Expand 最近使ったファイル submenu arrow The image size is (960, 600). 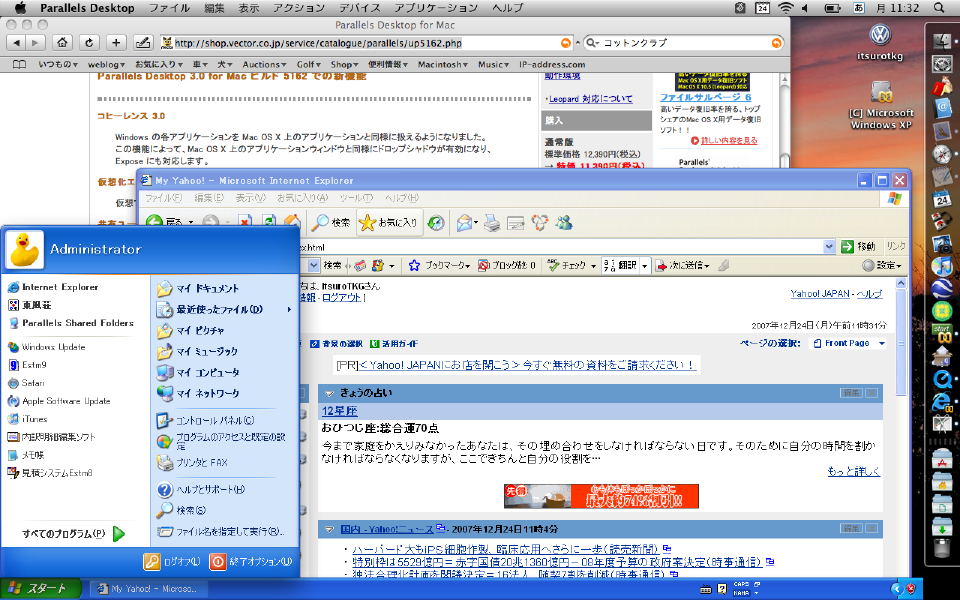289,310
